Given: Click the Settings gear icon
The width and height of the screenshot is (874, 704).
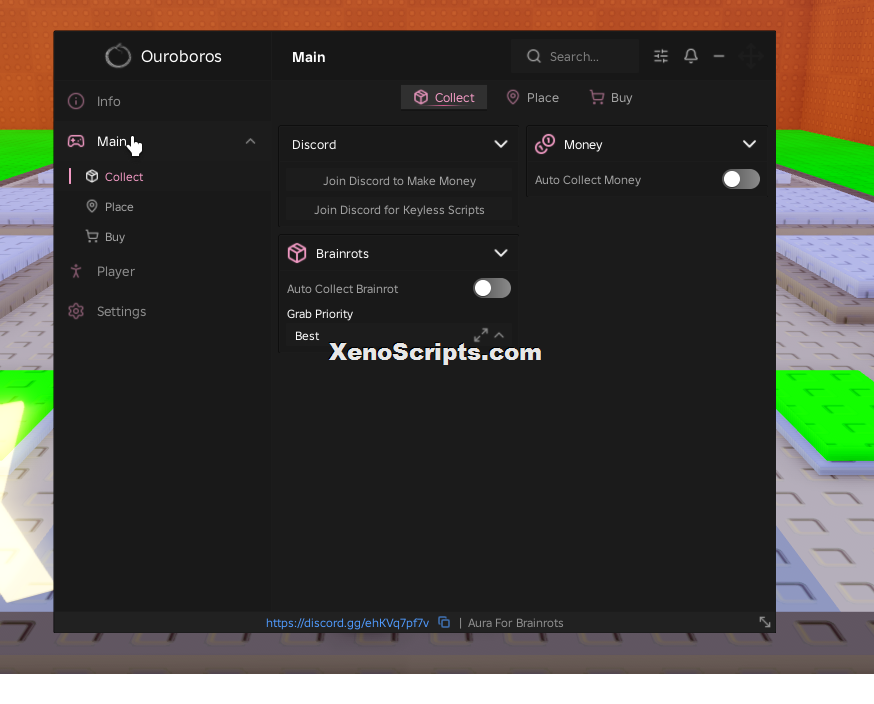Looking at the screenshot, I should (x=76, y=311).
